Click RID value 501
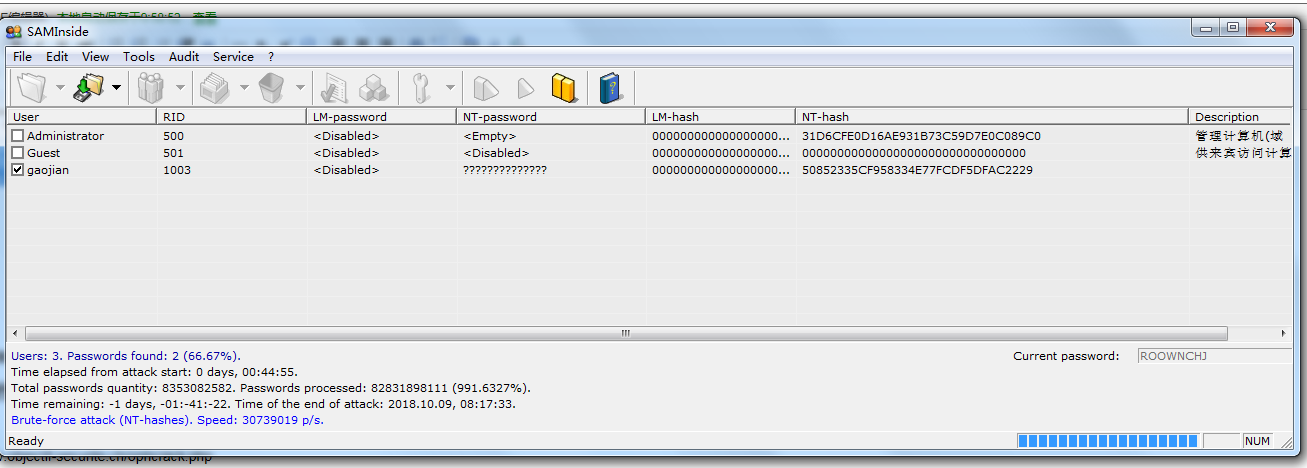Screen dimensions: 1307x468 coord(173,153)
